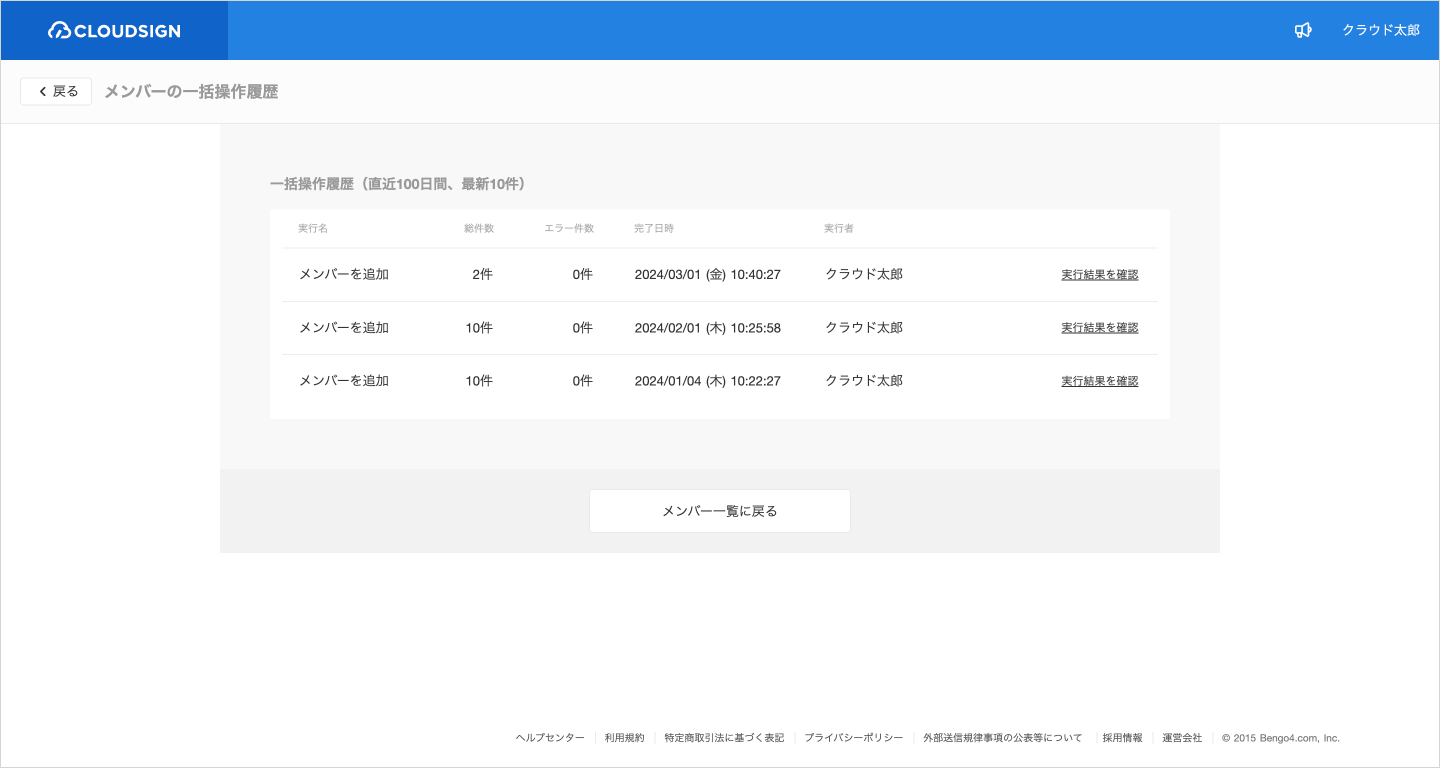Select the 2024/01/04 (木) 10:22:27 timestamp
Screen dimensions: 1440x768
[708, 381]
